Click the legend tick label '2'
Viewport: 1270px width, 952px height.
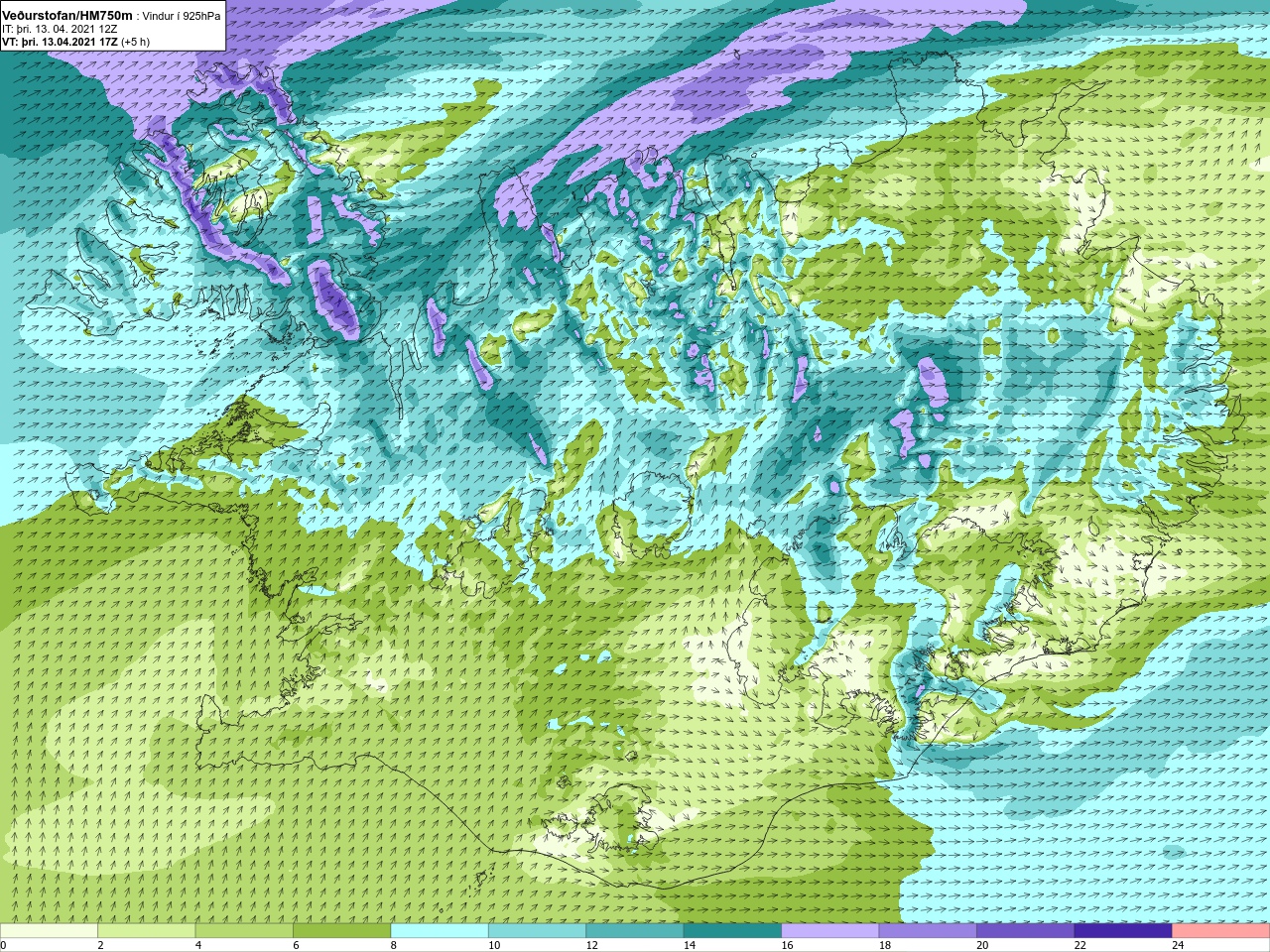tap(100, 945)
